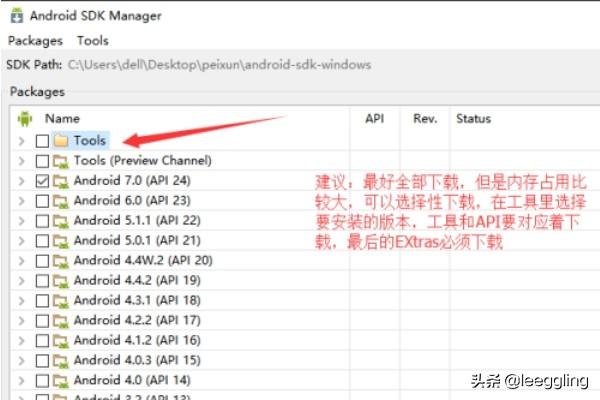Click the Android SDK Manager title icon
This screenshot has width=600, height=400.
tap(16, 16)
